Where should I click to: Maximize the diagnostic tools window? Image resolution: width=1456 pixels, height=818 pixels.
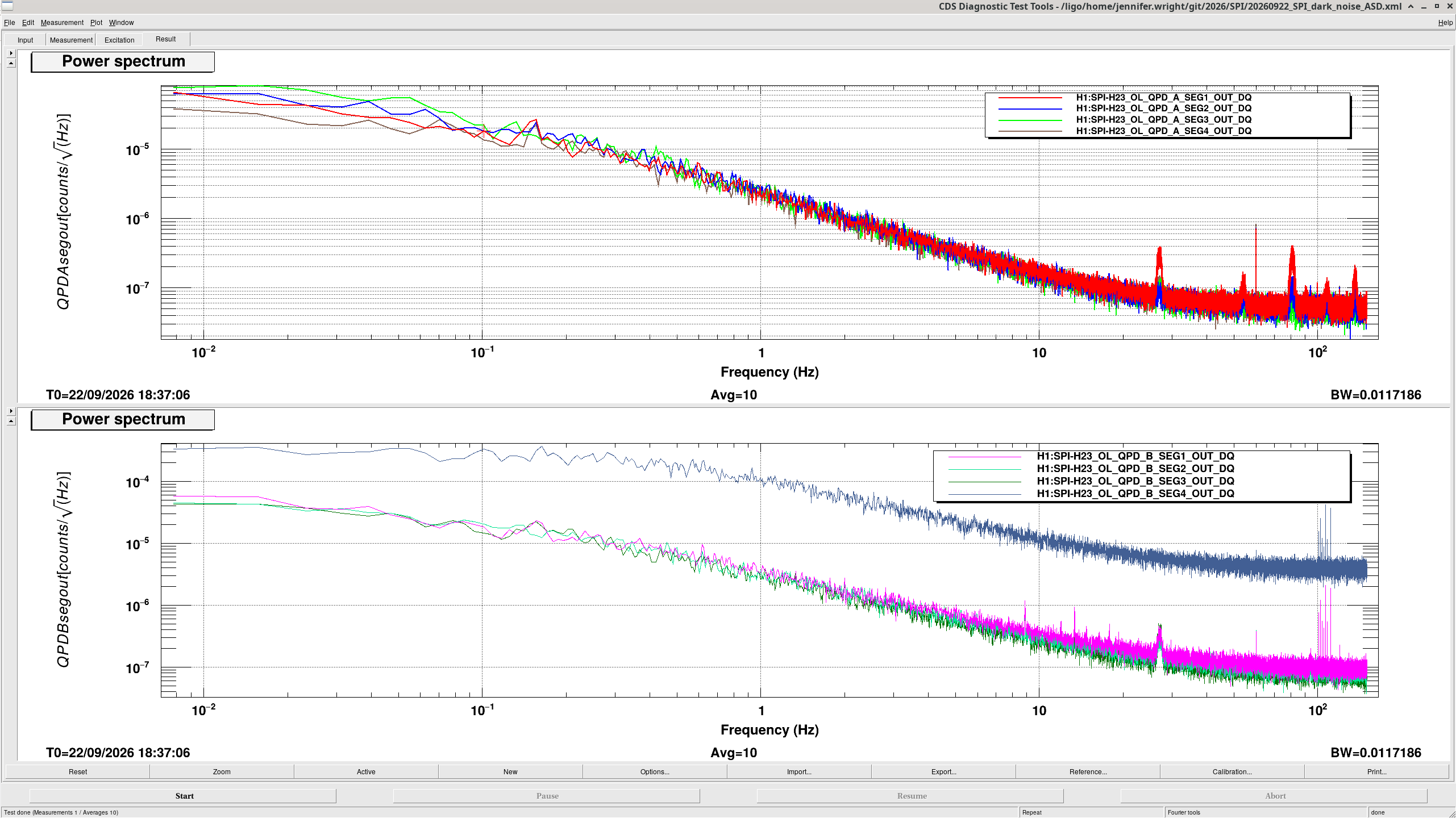[1437, 6]
